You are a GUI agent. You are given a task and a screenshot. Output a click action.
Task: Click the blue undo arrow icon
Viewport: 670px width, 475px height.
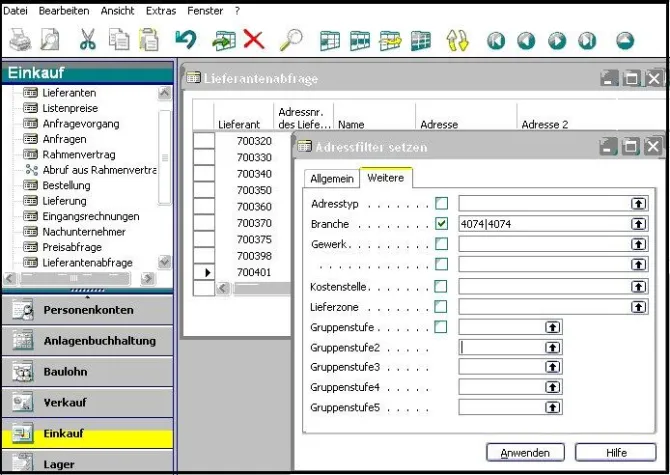[185, 40]
